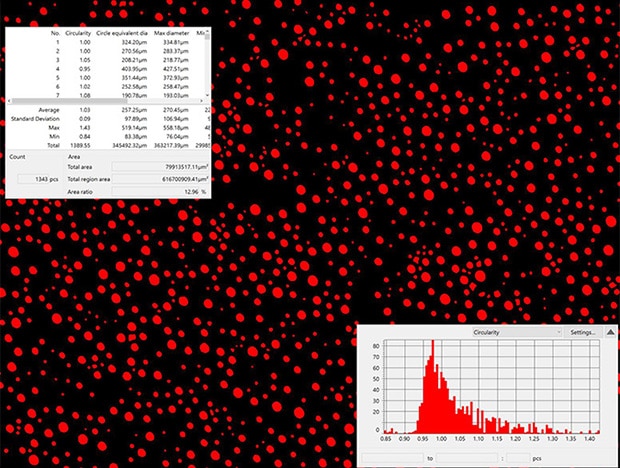Screen dimensions: 620x468
Task: Click the 257.25µm average diameter value
Action: [134, 110]
